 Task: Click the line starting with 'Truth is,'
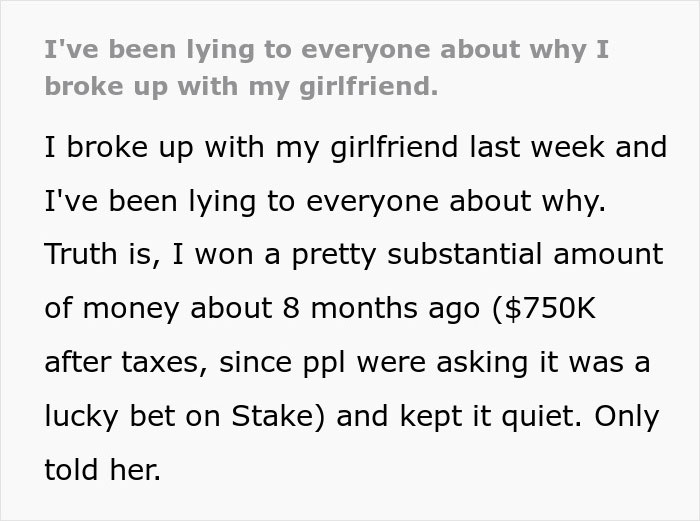point(354,254)
